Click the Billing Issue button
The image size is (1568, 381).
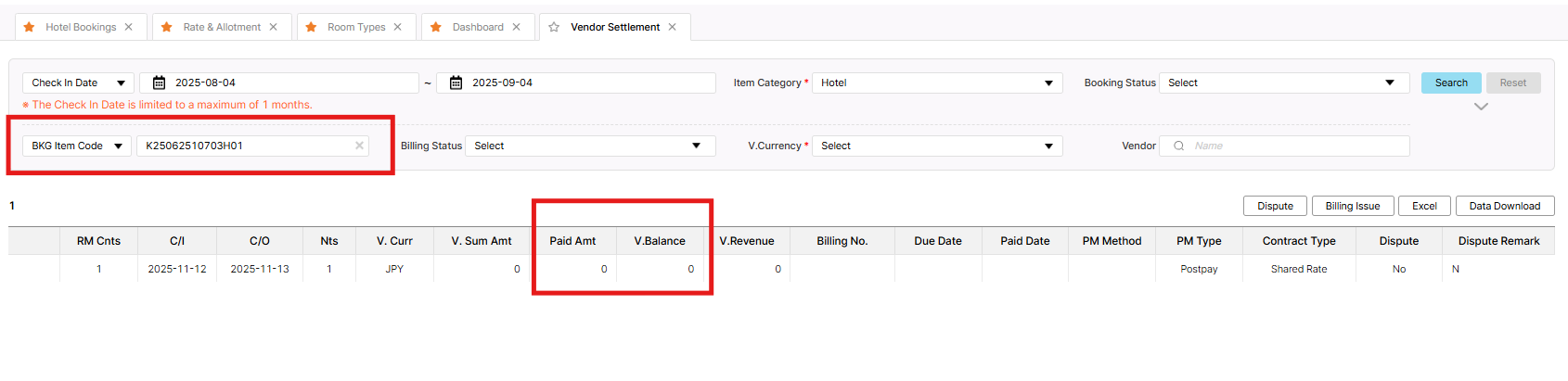pyautogui.click(x=1352, y=206)
